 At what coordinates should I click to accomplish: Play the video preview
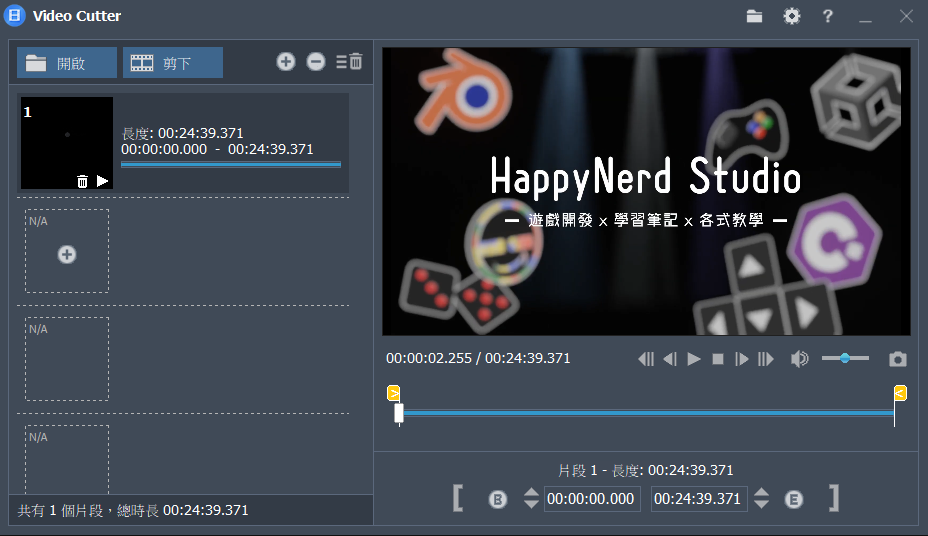(x=694, y=359)
